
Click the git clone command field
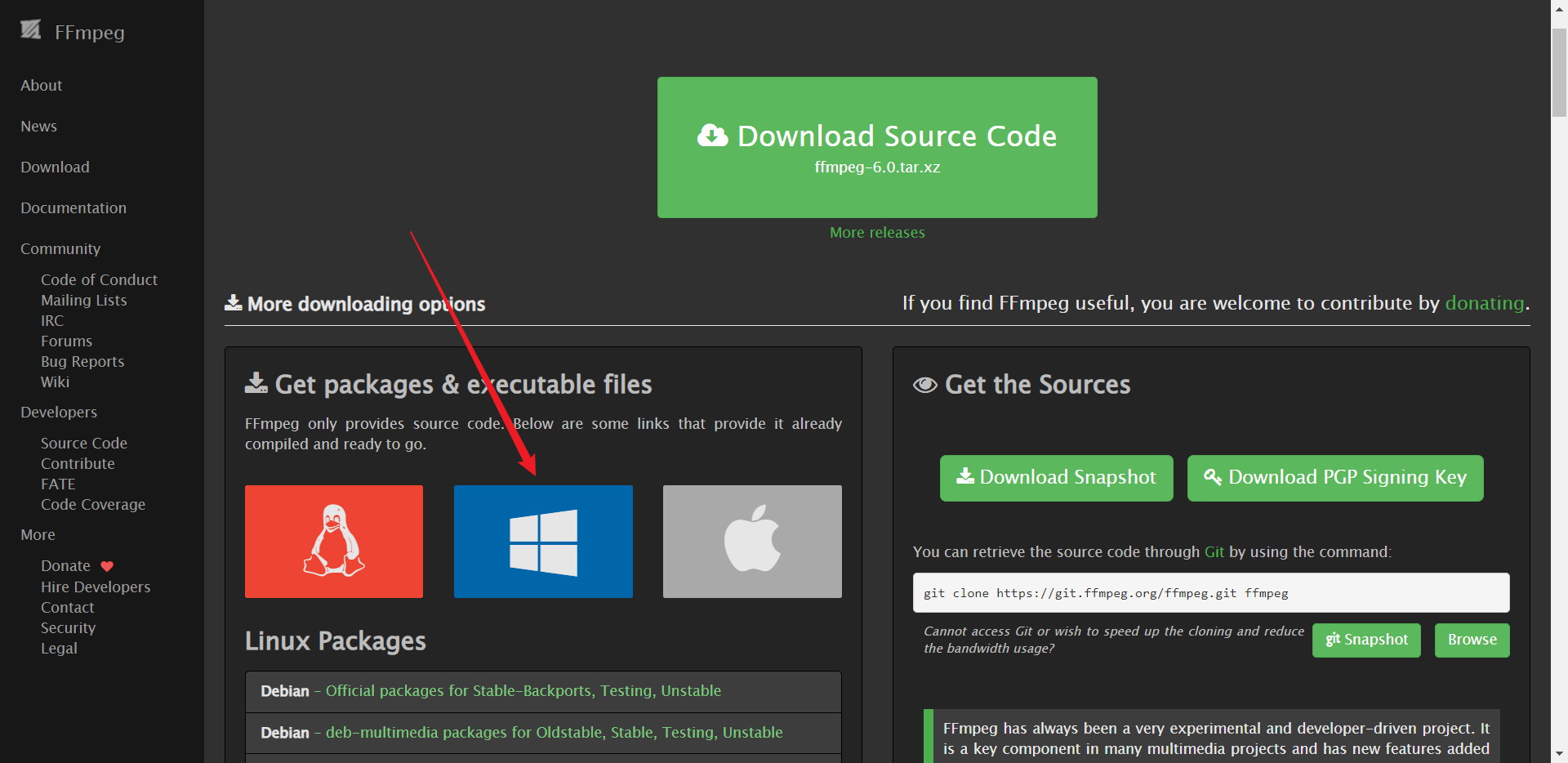tap(1211, 593)
